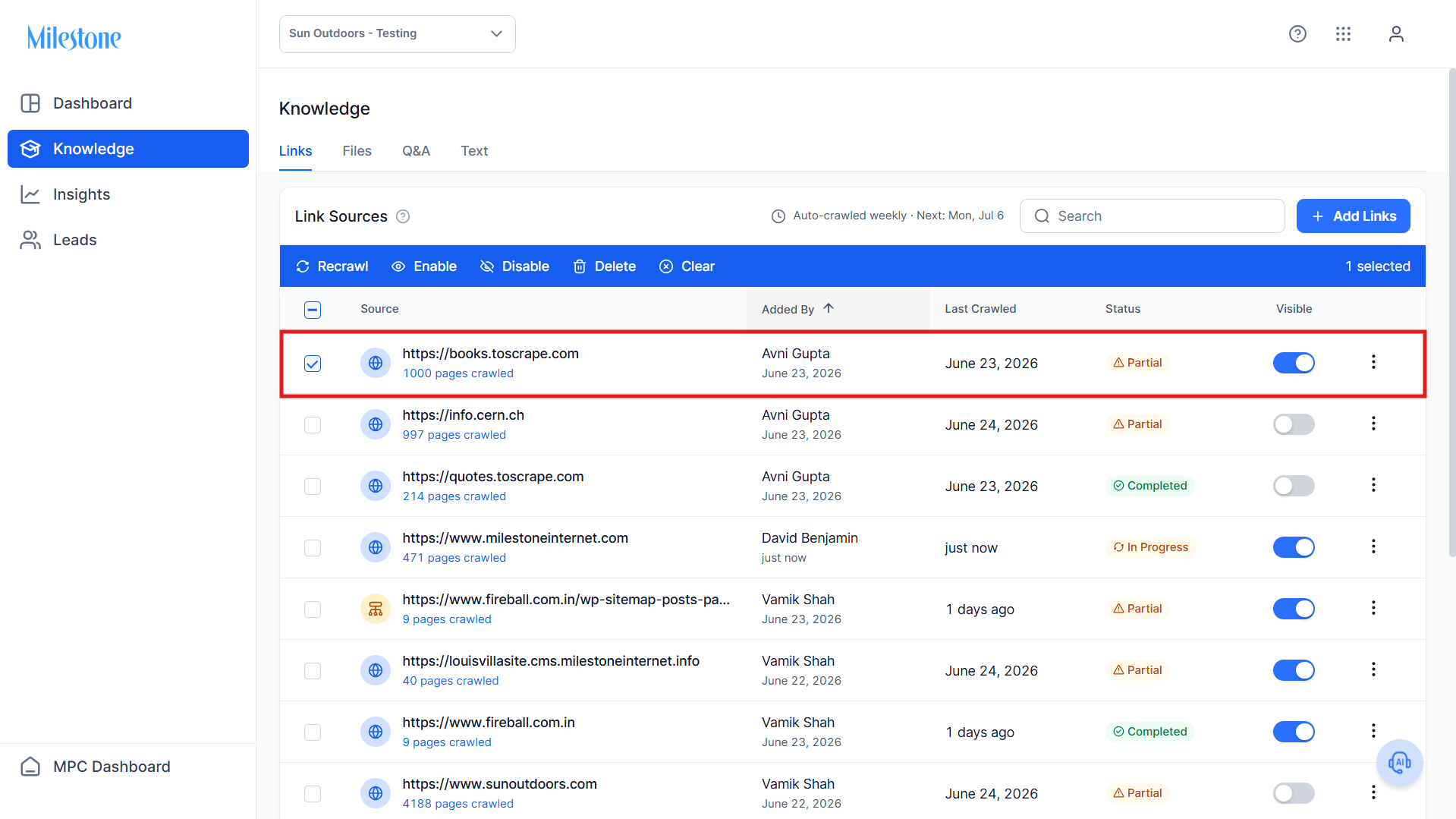Viewport: 1456px width, 819px height.
Task: Open the user profile icon
Action: coord(1396,34)
